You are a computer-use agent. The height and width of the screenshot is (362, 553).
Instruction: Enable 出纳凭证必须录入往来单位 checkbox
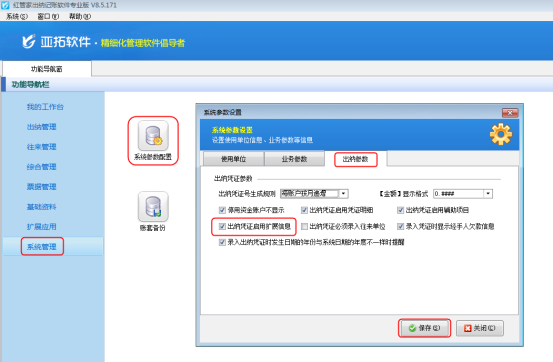(x=304, y=226)
